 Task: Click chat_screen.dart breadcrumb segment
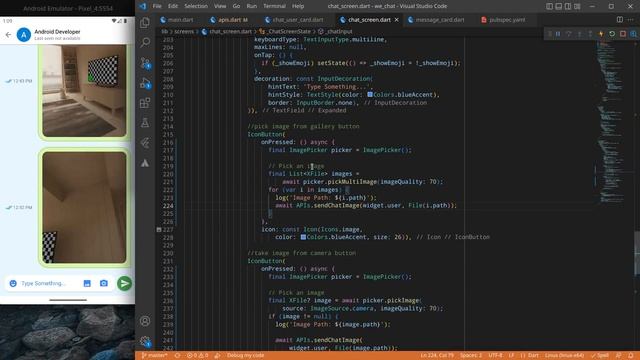[x=230, y=31]
